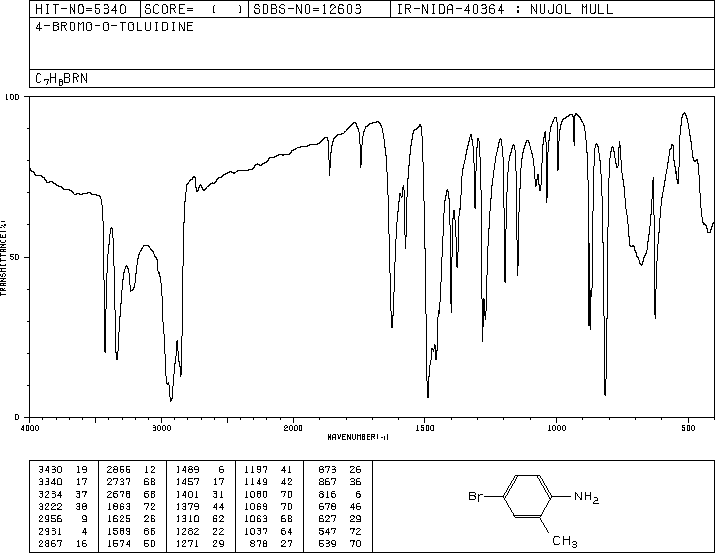Click peak table entry 1310
The height and width of the screenshot is (553, 715).
coord(187,519)
